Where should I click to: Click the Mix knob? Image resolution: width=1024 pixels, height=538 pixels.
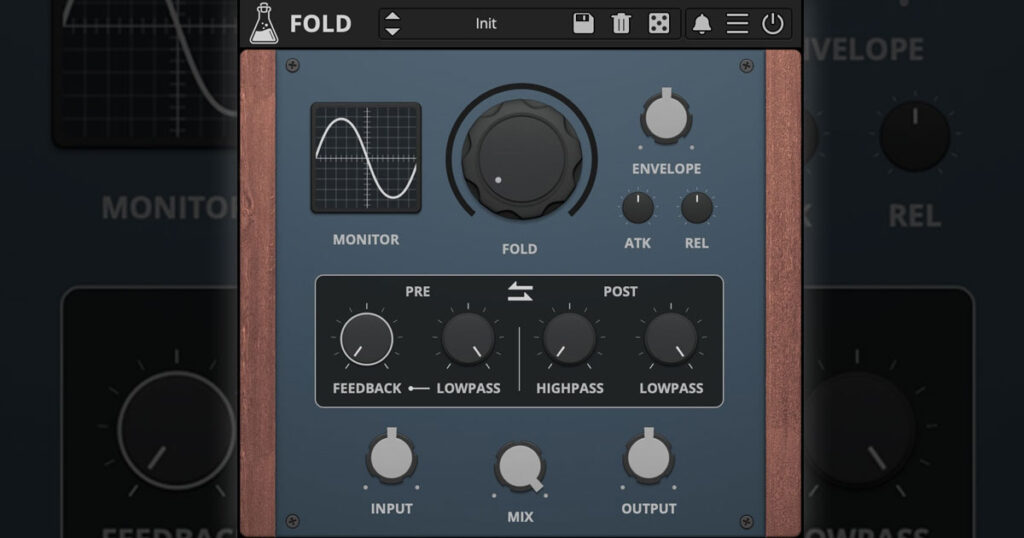pyautogui.click(x=520, y=468)
